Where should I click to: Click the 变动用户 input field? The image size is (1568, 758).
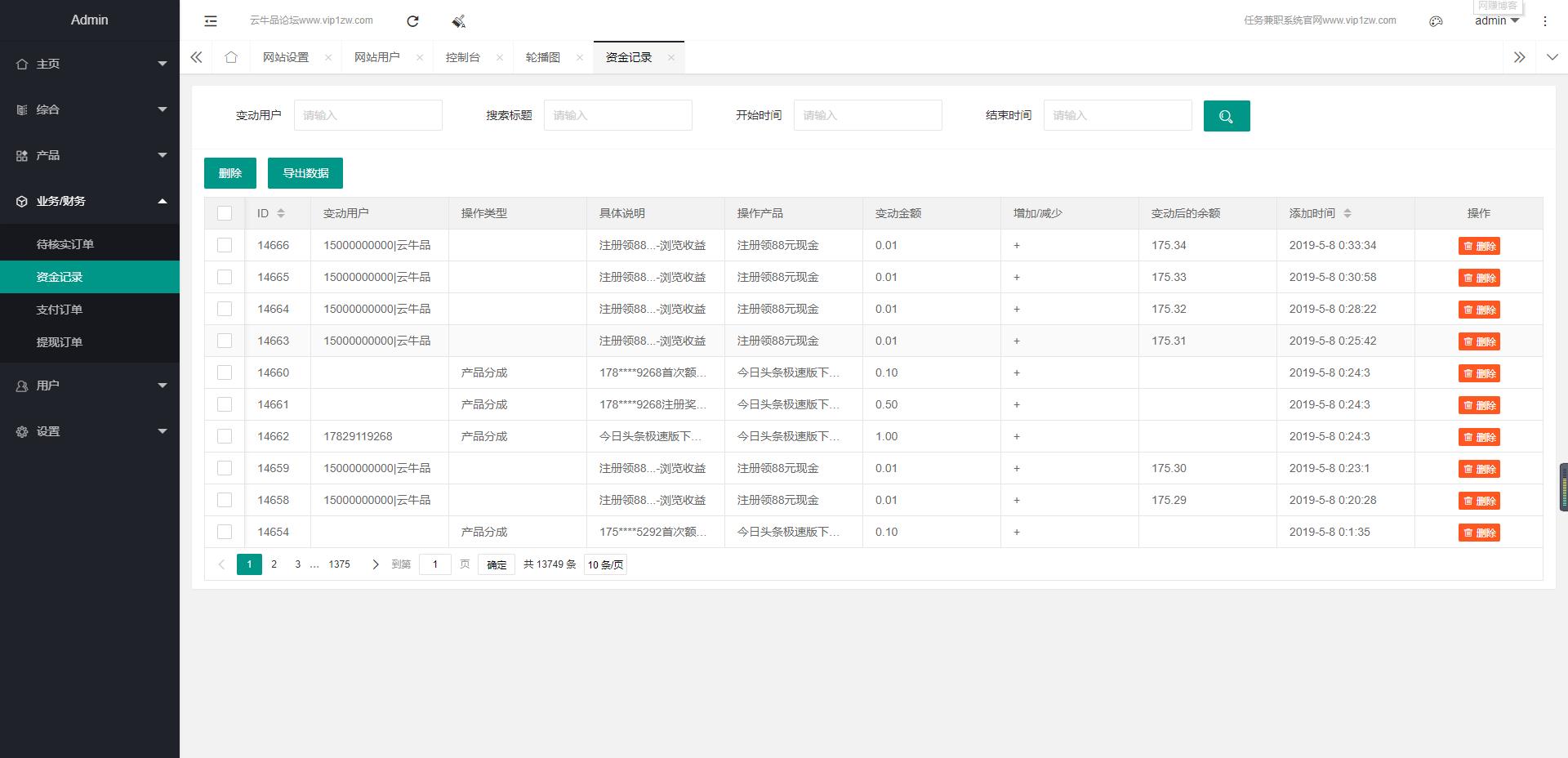pos(368,115)
